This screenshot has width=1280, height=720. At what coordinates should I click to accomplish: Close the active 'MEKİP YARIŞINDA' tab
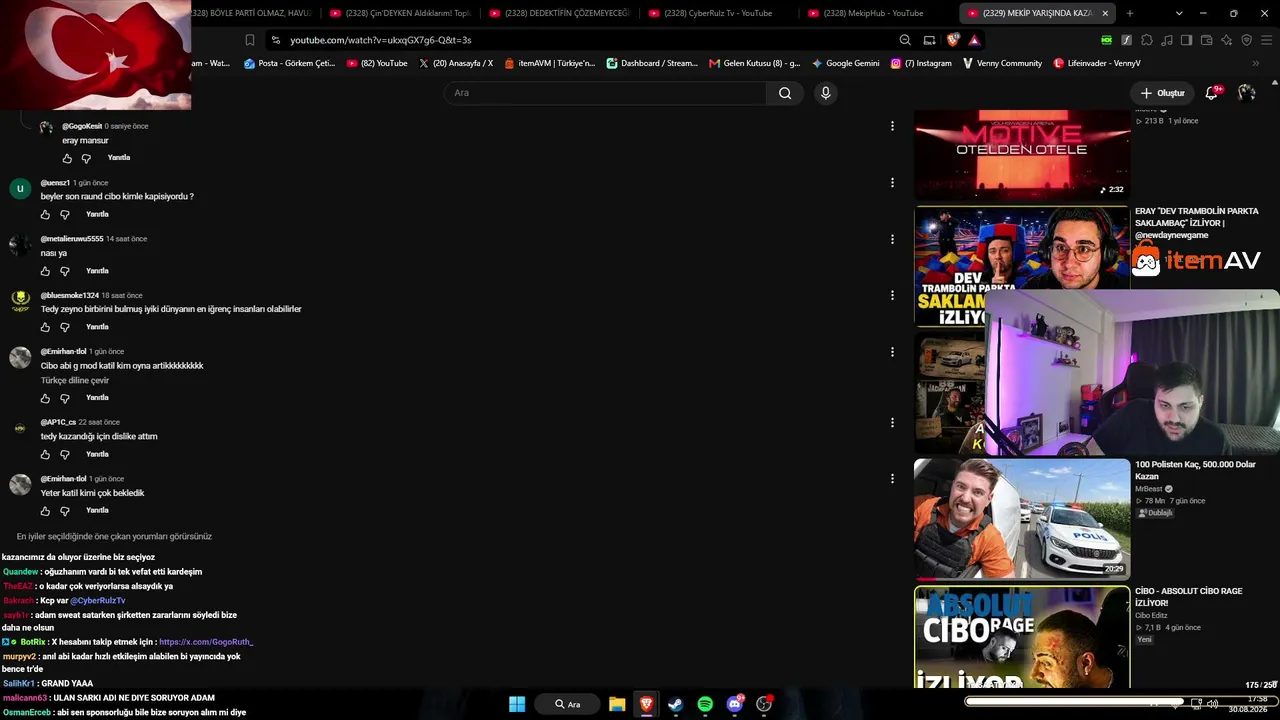[1105, 13]
